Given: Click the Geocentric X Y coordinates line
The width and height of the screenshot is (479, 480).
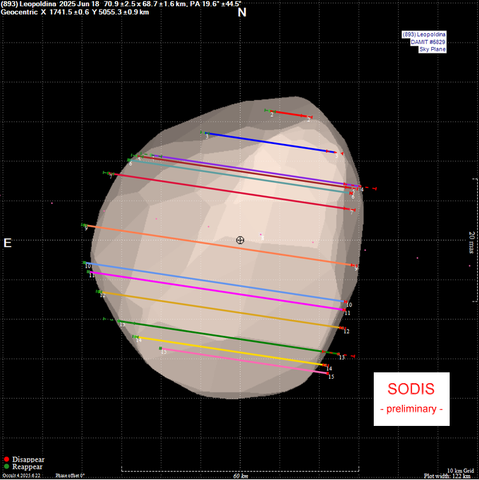Looking at the screenshot, I should click(75, 12).
